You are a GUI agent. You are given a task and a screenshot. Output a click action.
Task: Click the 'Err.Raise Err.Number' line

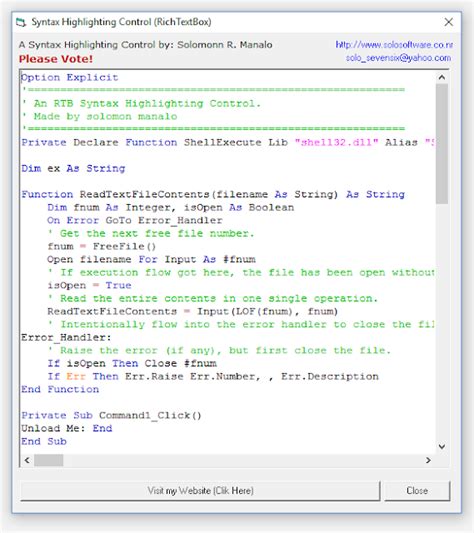213,376
